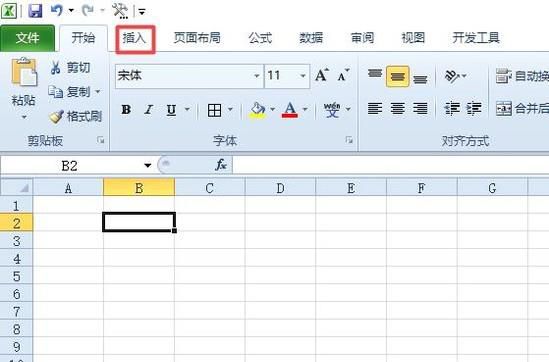Click 合并后居中 merge and center button
The height and width of the screenshot is (362, 549).
pyautogui.click(x=522, y=109)
